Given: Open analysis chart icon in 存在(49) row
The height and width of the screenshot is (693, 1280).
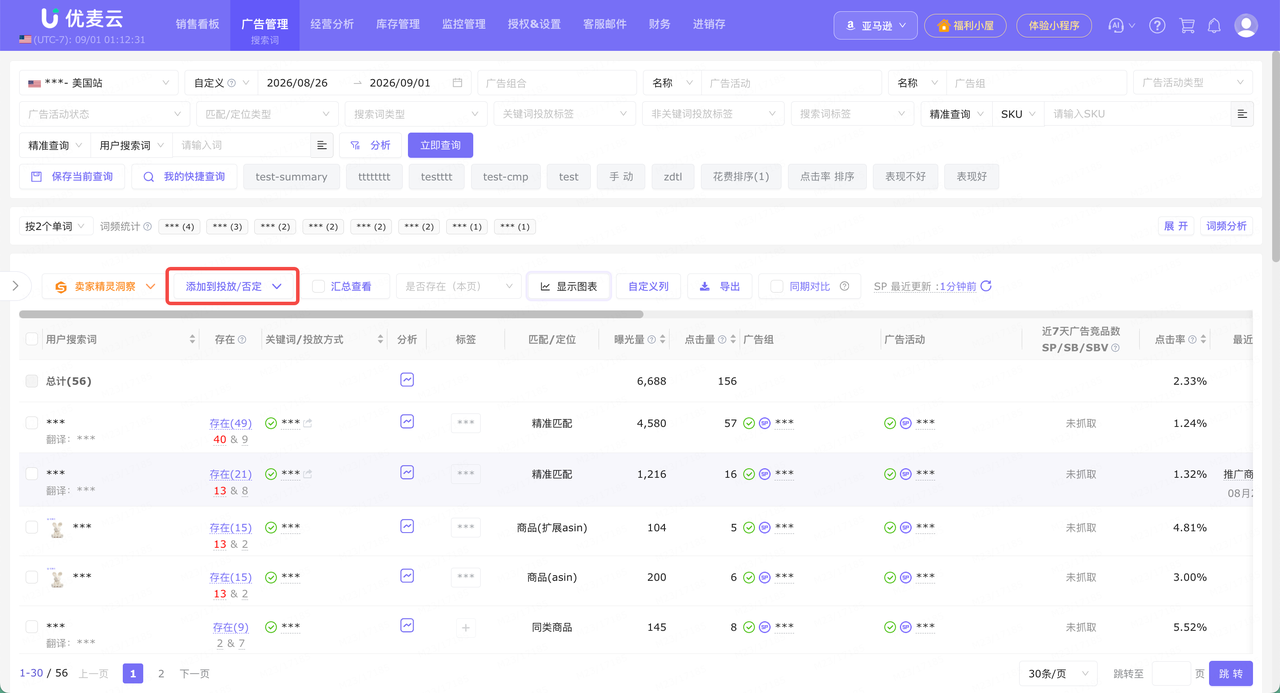Looking at the screenshot, I should click(407, 422).
